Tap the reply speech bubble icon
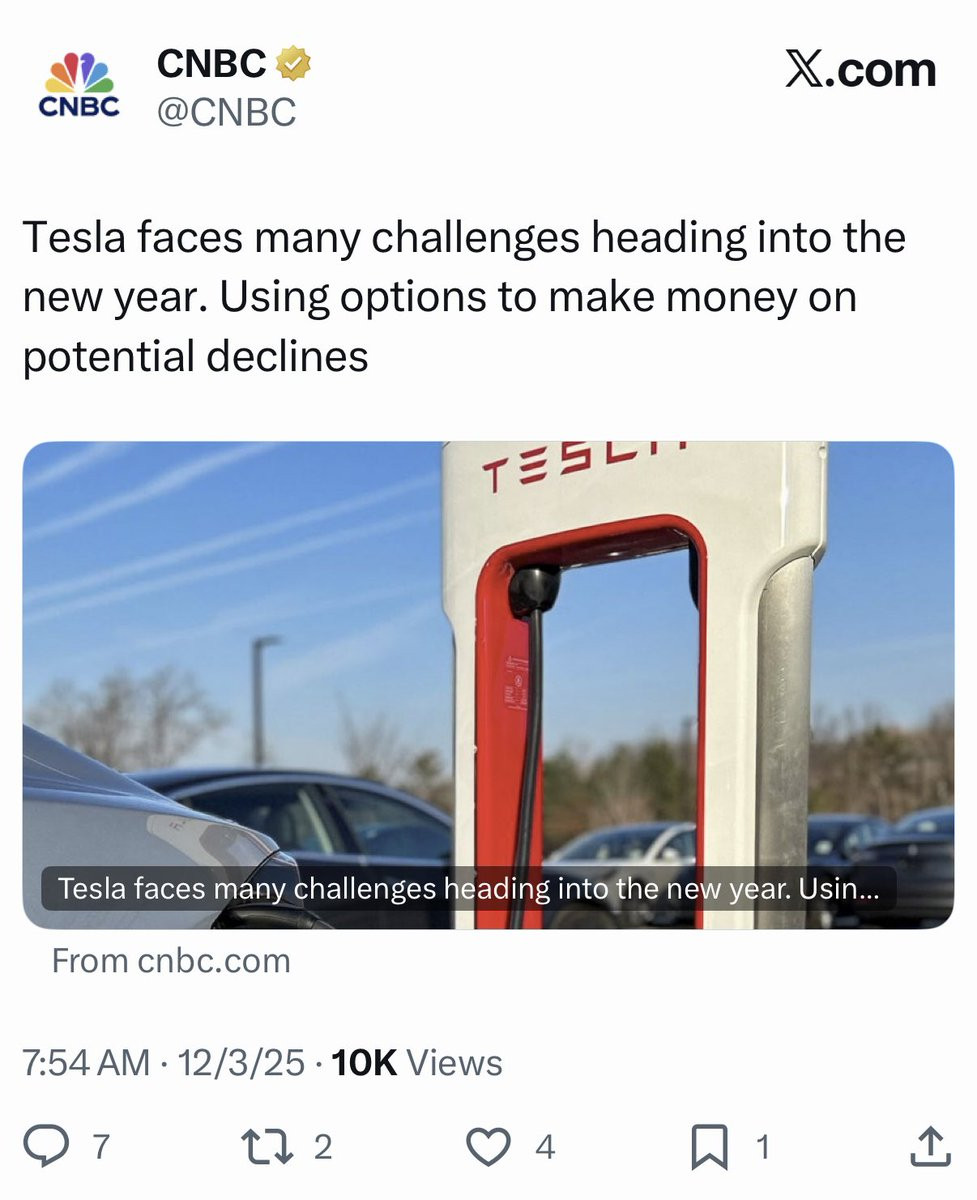Viewport: 977px width, 1200px height. click(x=45, y=1147)
